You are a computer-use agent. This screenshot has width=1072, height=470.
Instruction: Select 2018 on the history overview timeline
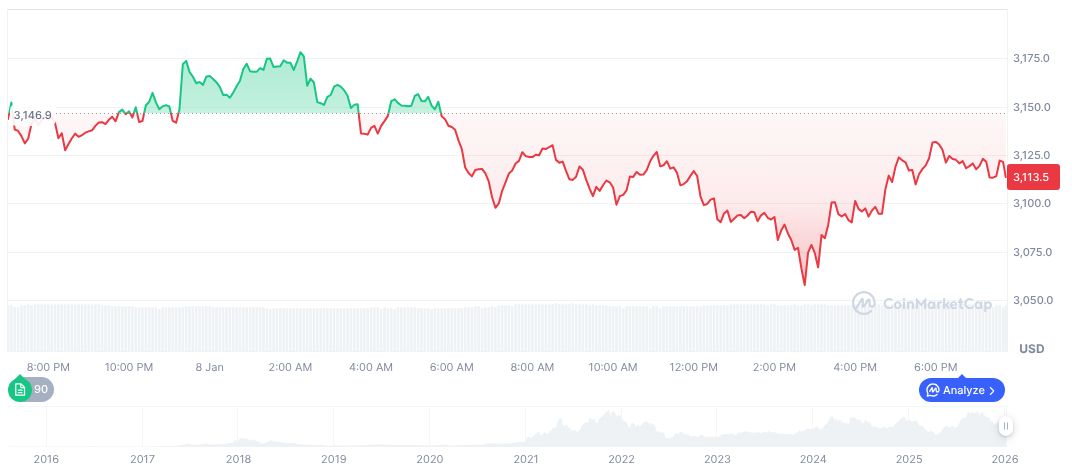[x=238, y=459]
